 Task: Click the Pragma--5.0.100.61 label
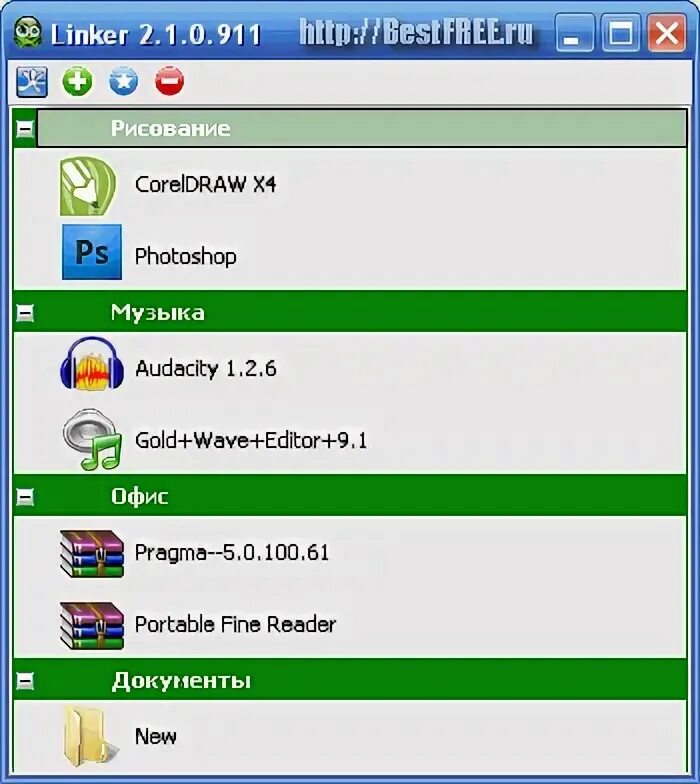tap(232, 553)
